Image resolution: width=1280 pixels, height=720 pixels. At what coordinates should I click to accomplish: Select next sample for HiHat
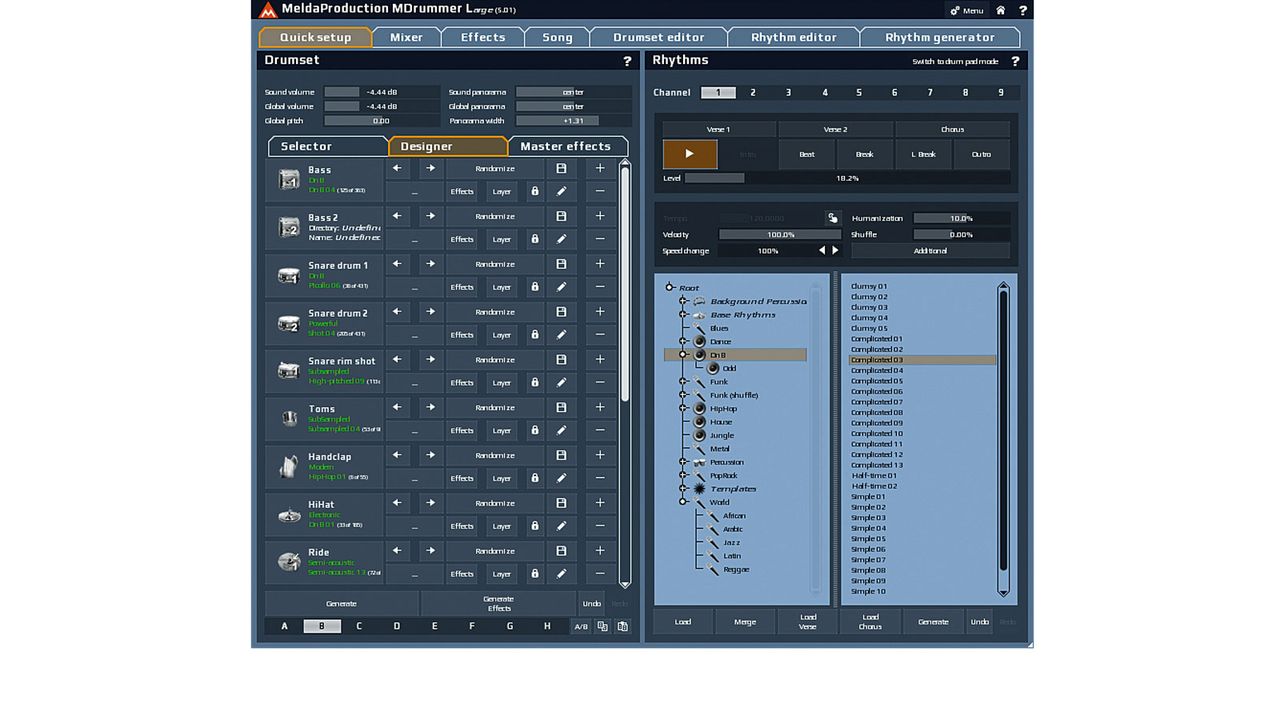[430, 503]
